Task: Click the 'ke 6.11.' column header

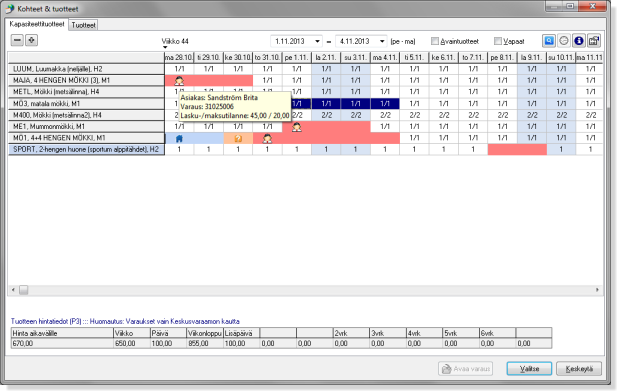Action: click(443, 57)
